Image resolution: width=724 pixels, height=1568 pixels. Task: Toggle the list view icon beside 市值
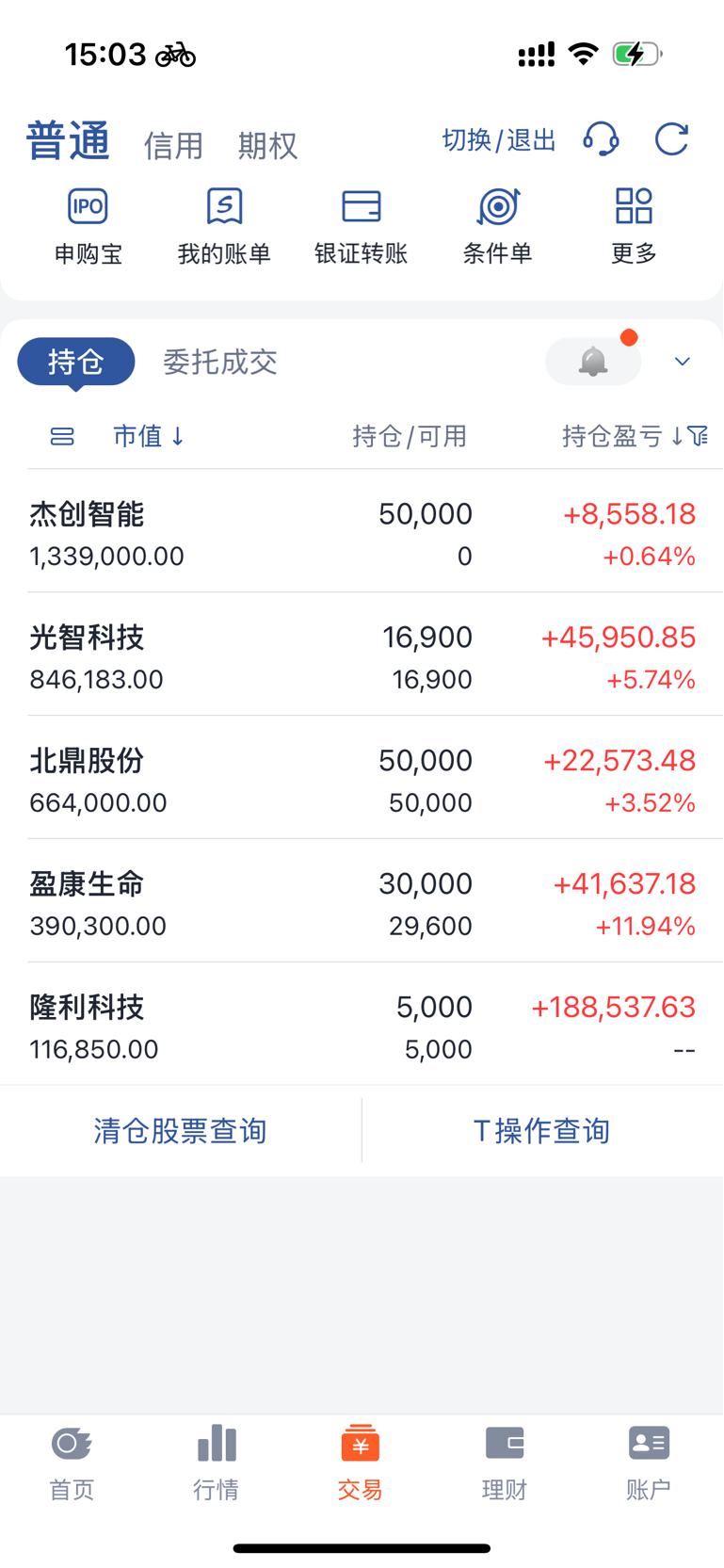click(x=62, y=436)
